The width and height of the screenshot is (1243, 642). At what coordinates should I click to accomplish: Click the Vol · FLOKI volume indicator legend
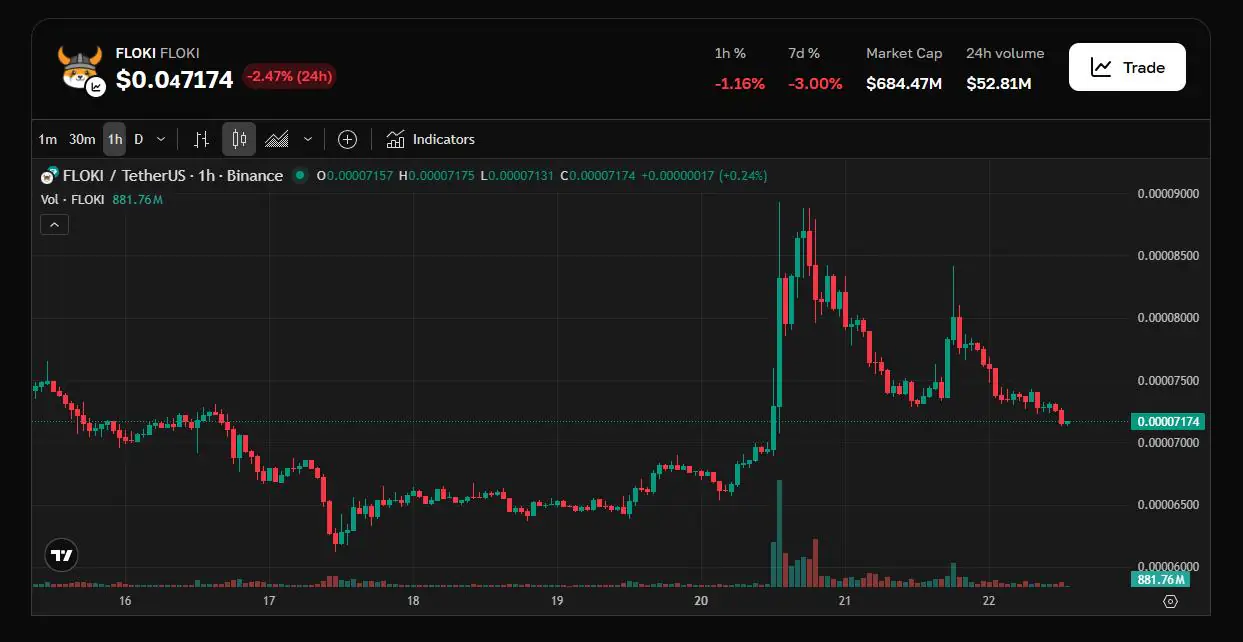click(x=73, y=199)
